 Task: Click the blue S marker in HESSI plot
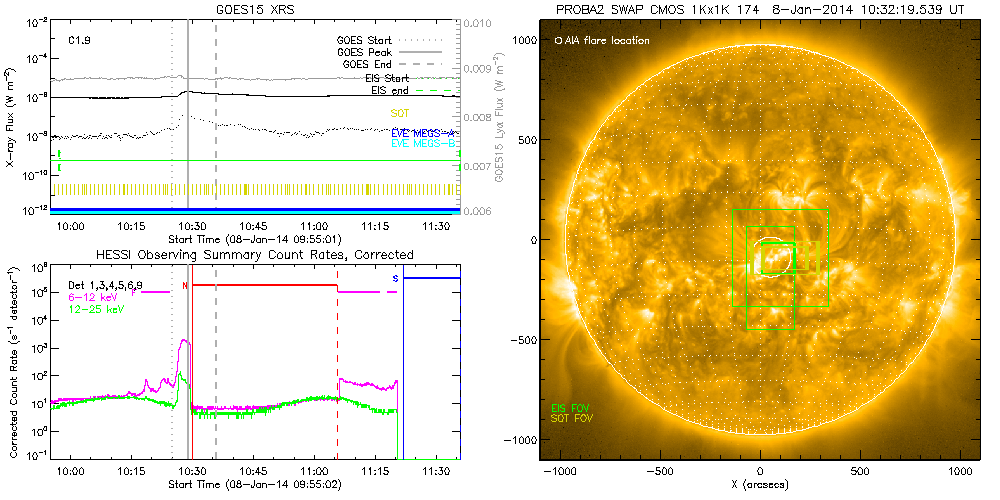(x=396, y=277)
